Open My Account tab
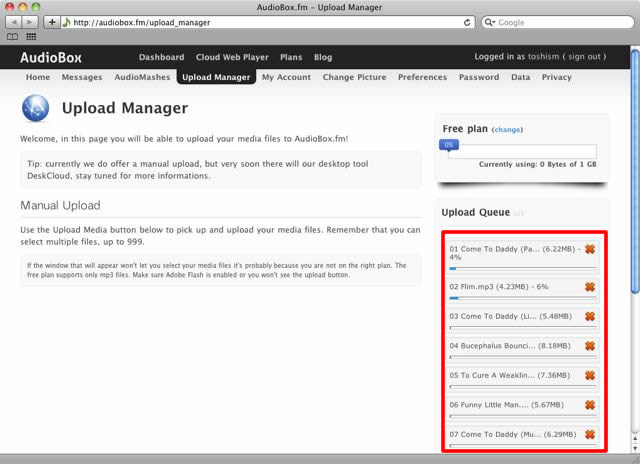The height and width of the screenshot is (464, 640). pyautogui.click(x=286, y=77)
